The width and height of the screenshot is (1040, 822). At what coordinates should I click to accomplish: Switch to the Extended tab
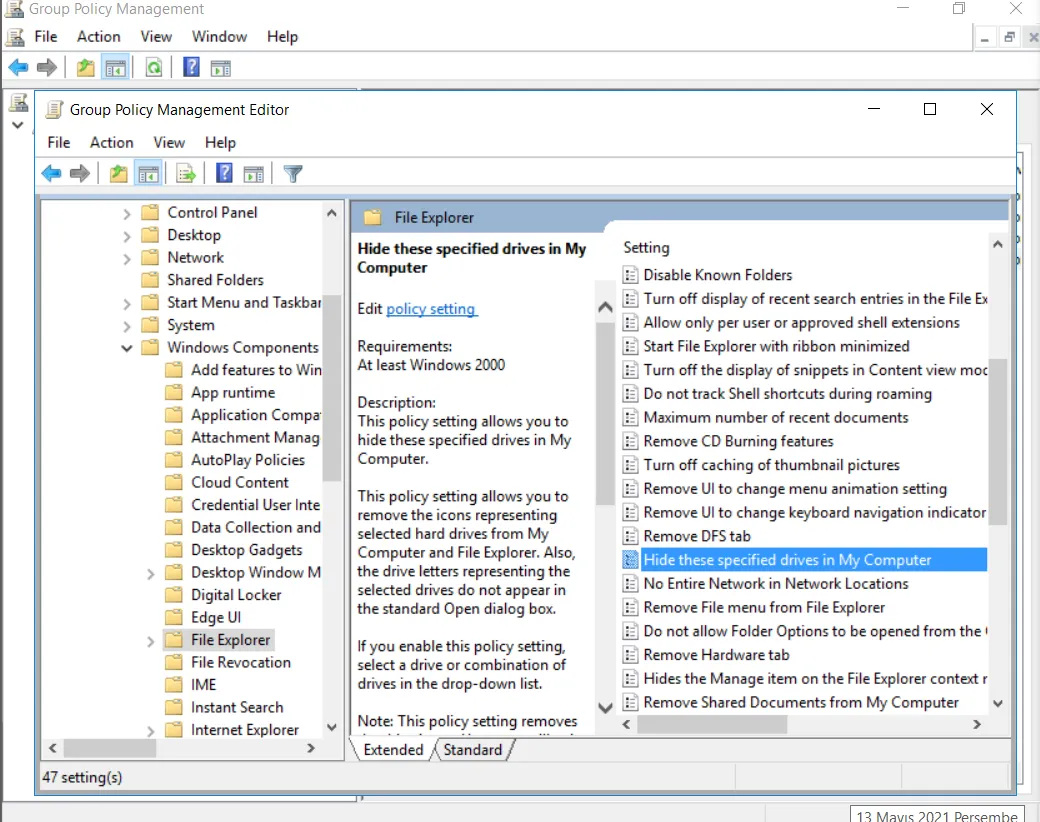393,750
